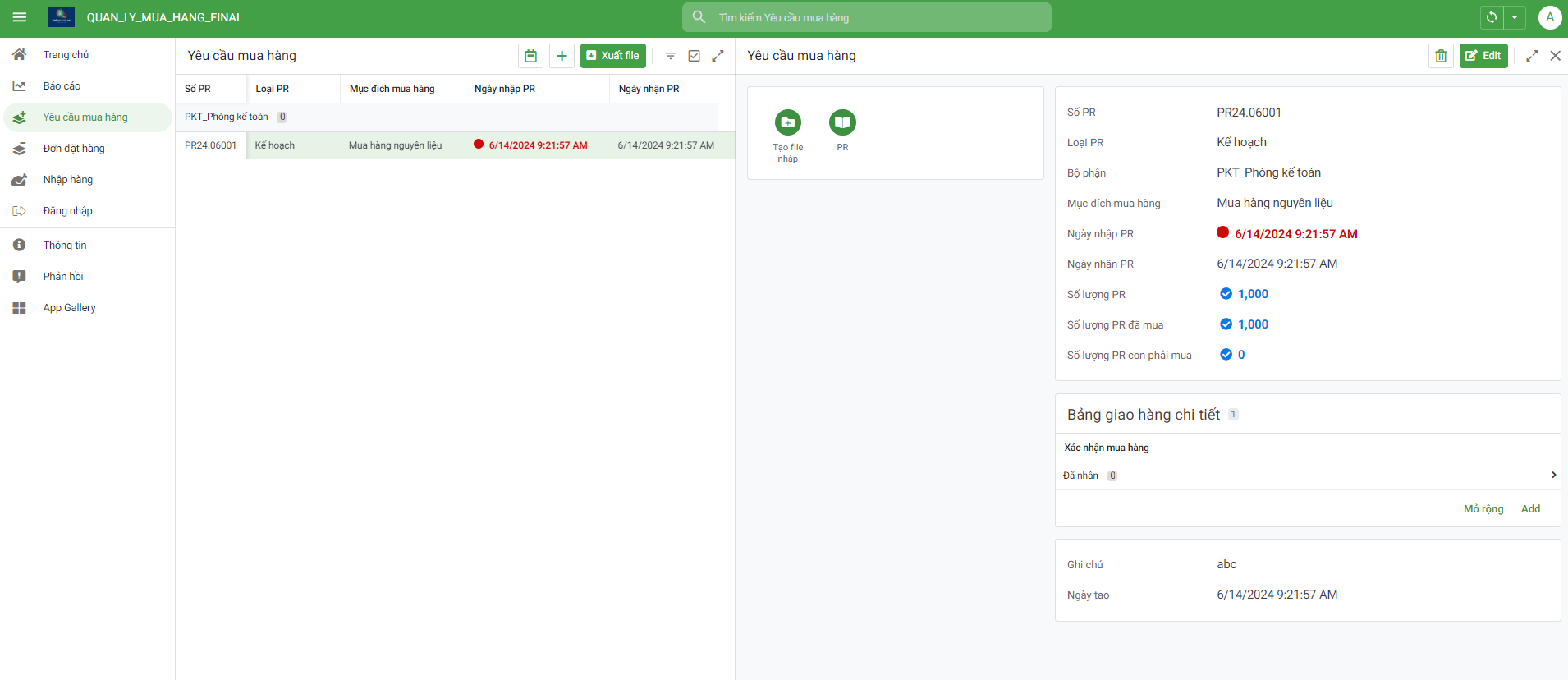Screen dimensions: 1568x680
Task: Expand the Đã nhận row chevron
Action: (1553, 476)
